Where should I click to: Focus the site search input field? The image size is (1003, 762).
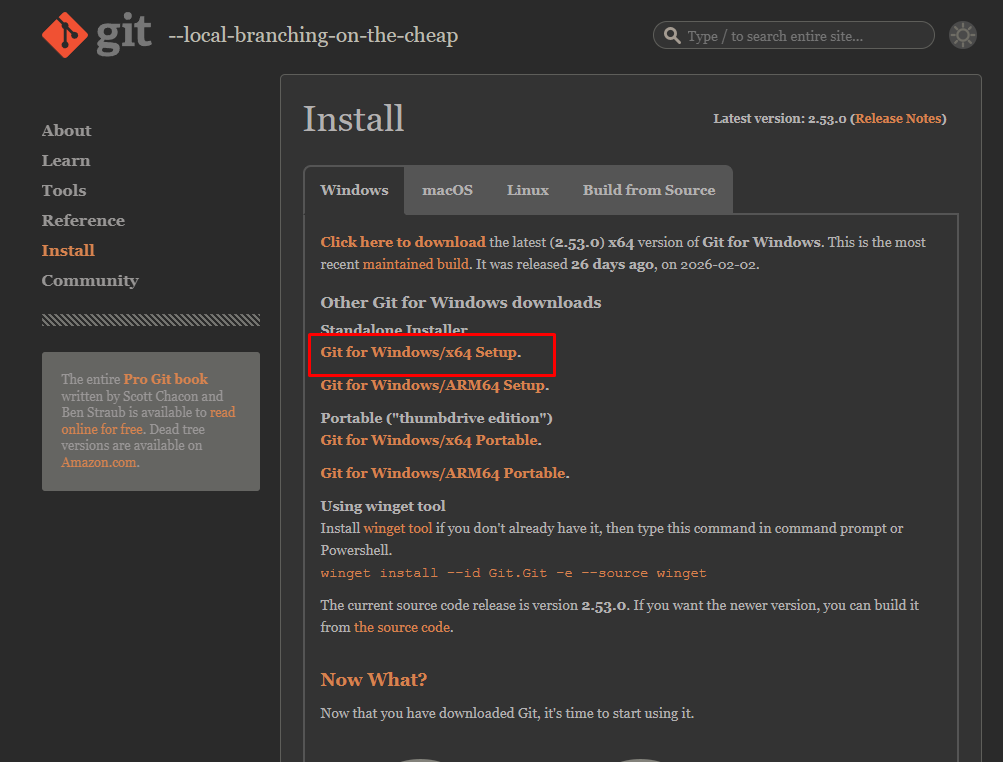[793, 35]
